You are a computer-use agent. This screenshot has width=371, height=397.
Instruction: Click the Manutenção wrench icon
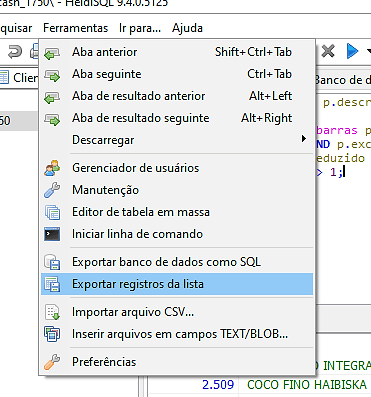click(52, 190)
